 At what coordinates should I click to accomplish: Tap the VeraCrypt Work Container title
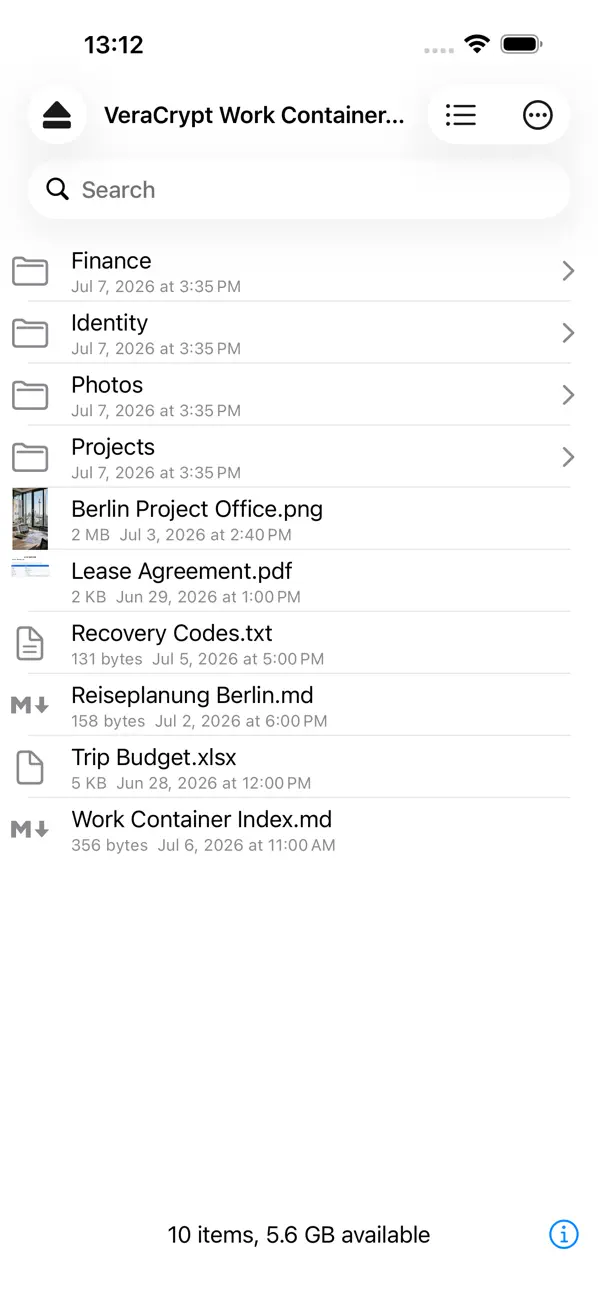(254, 115)
